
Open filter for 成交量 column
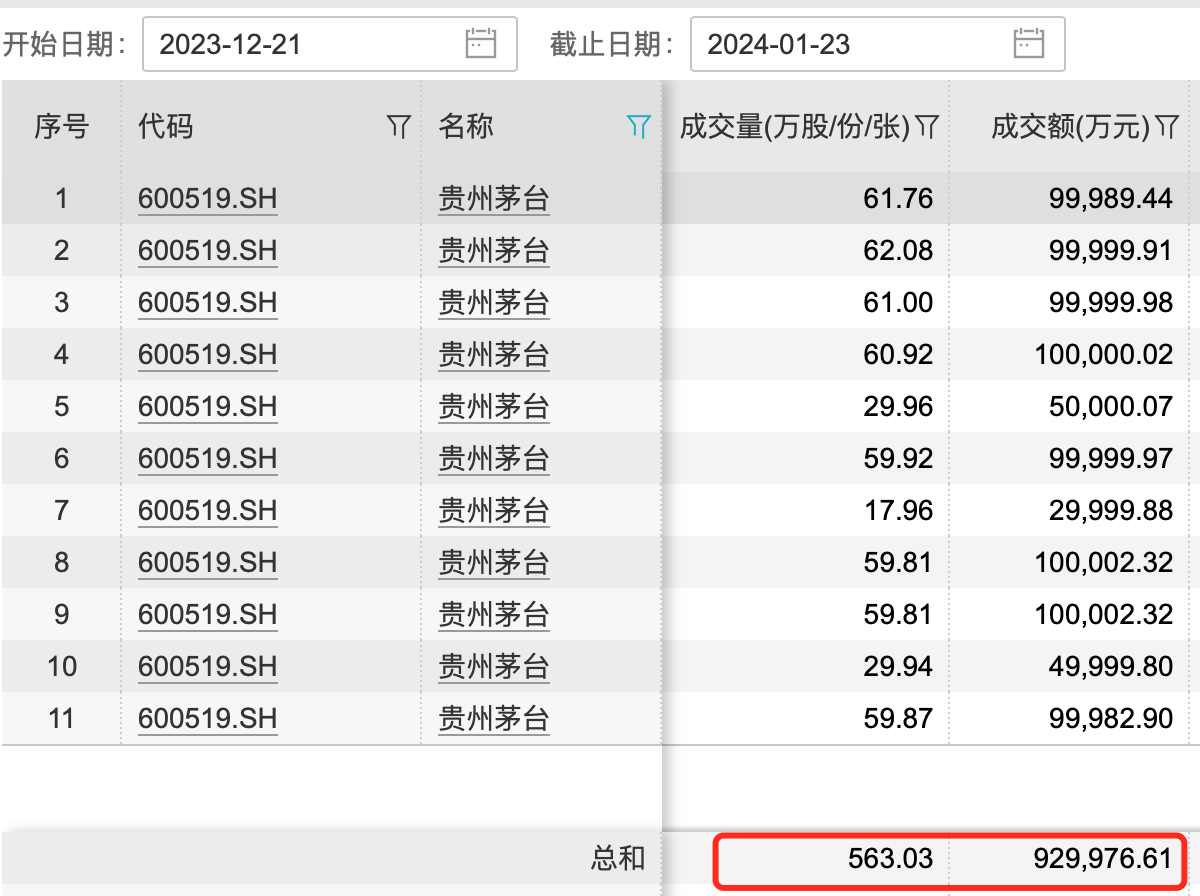tap(927, 126)
